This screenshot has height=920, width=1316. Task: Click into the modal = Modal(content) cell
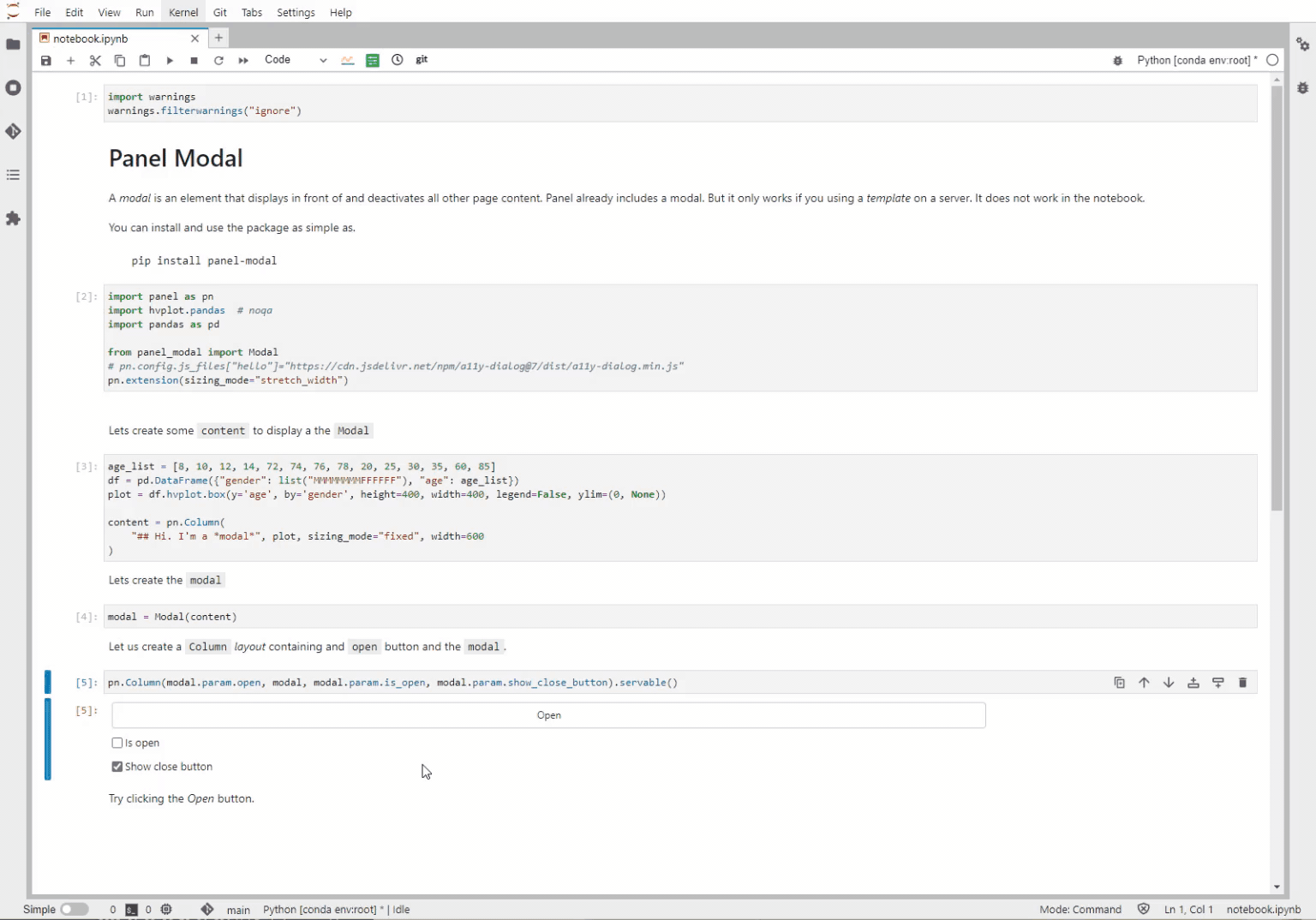click(680, 617)
